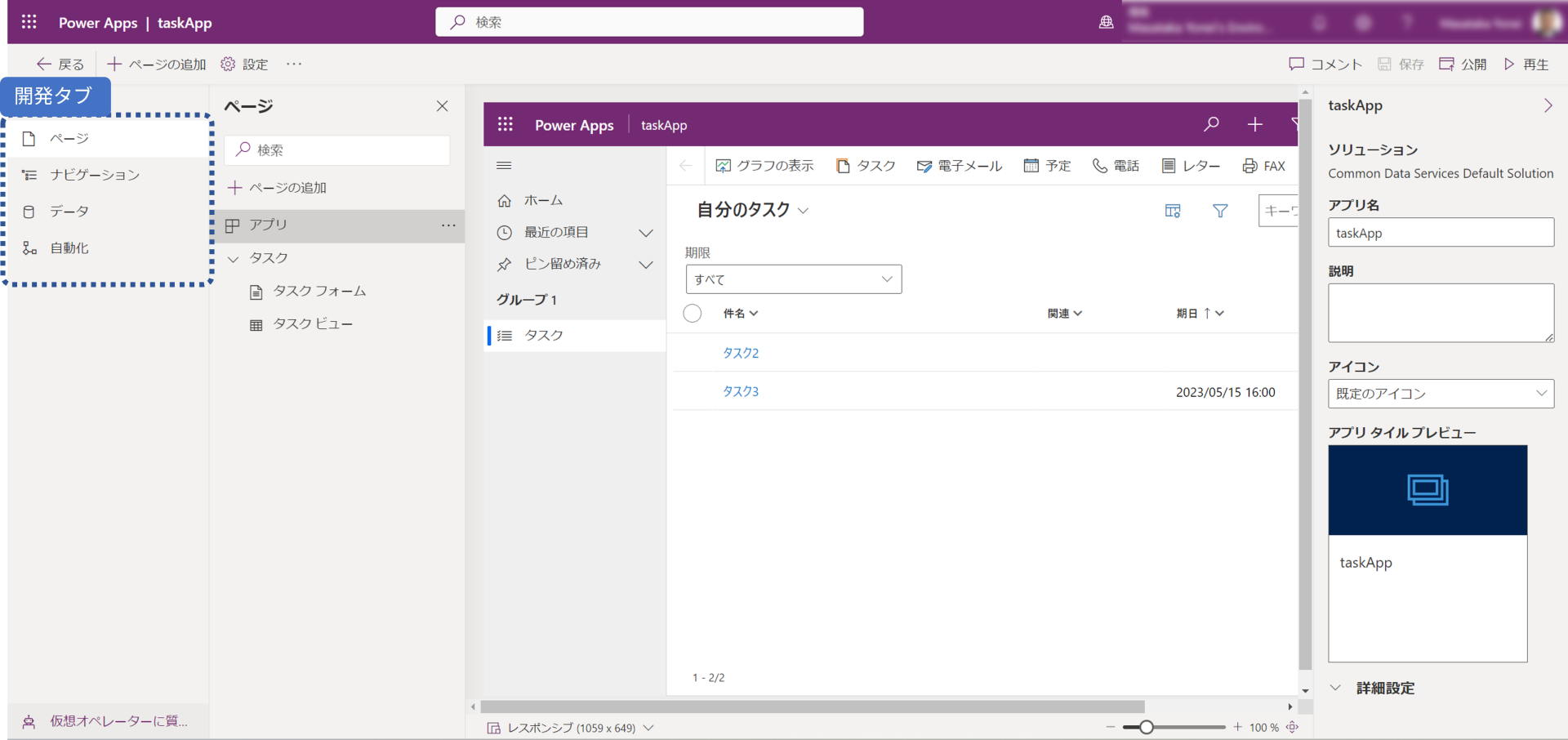The width and height of the screenshot is (1568, 740).
Task: Open the タスク3 record link
Action: click(x=741, y=391)
